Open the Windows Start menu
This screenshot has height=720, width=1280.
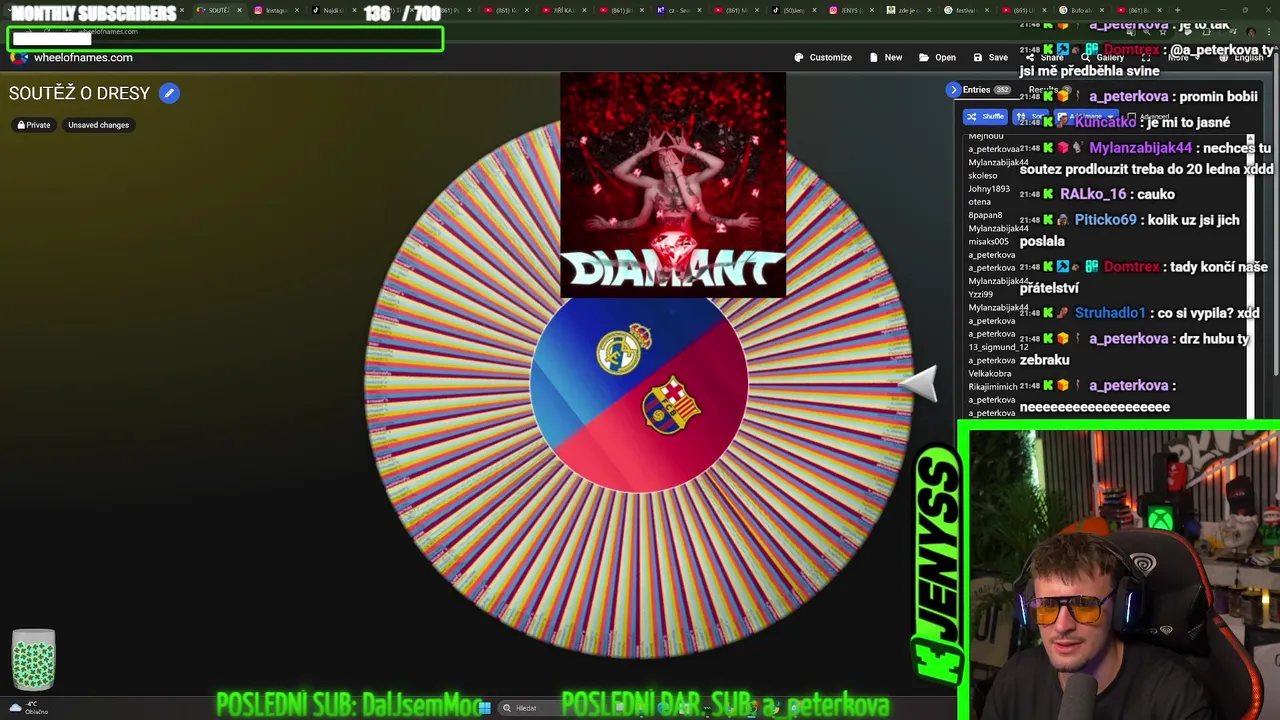(485, 707)
